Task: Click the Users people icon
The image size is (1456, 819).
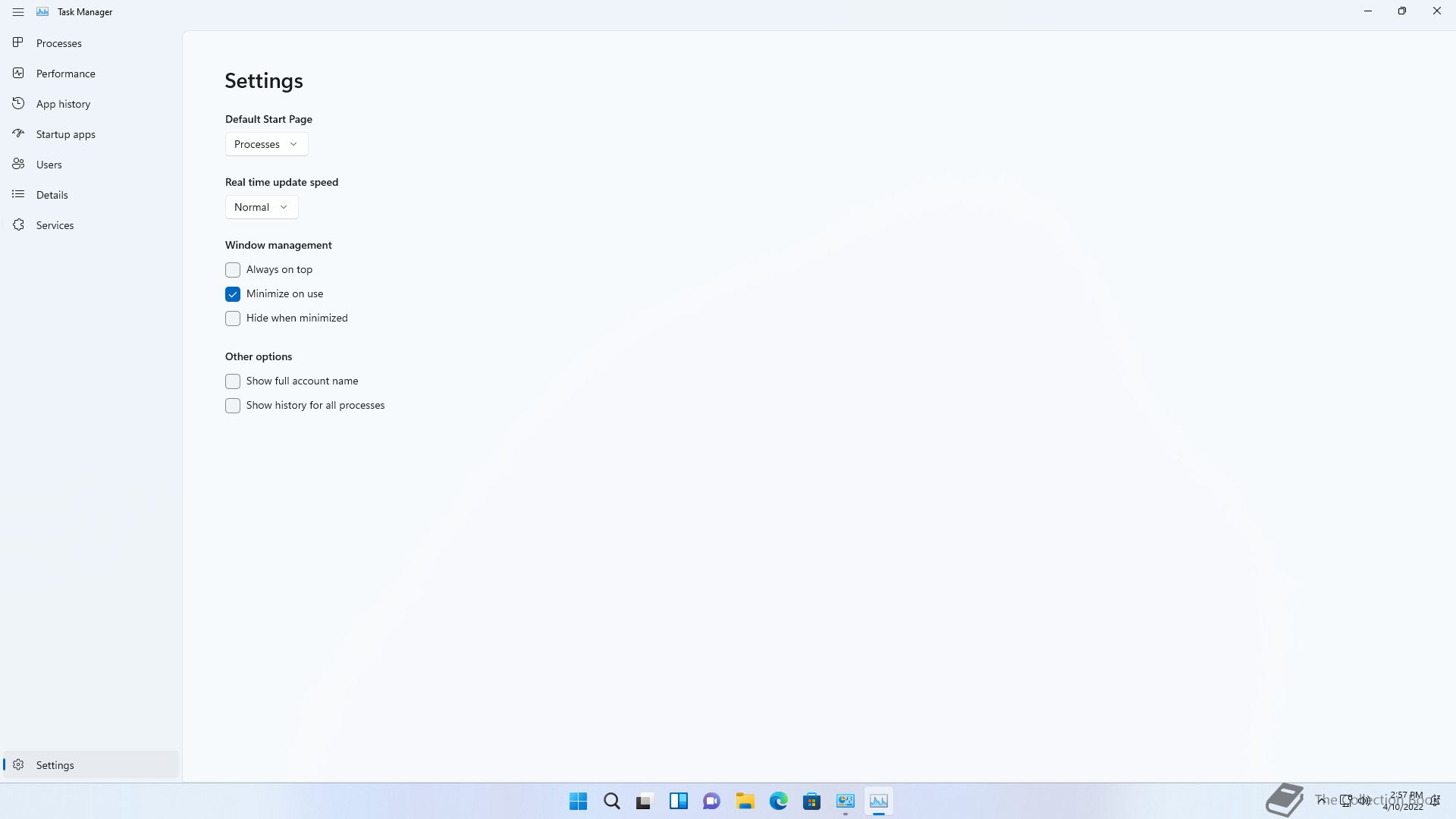Action: pos(18,165)
